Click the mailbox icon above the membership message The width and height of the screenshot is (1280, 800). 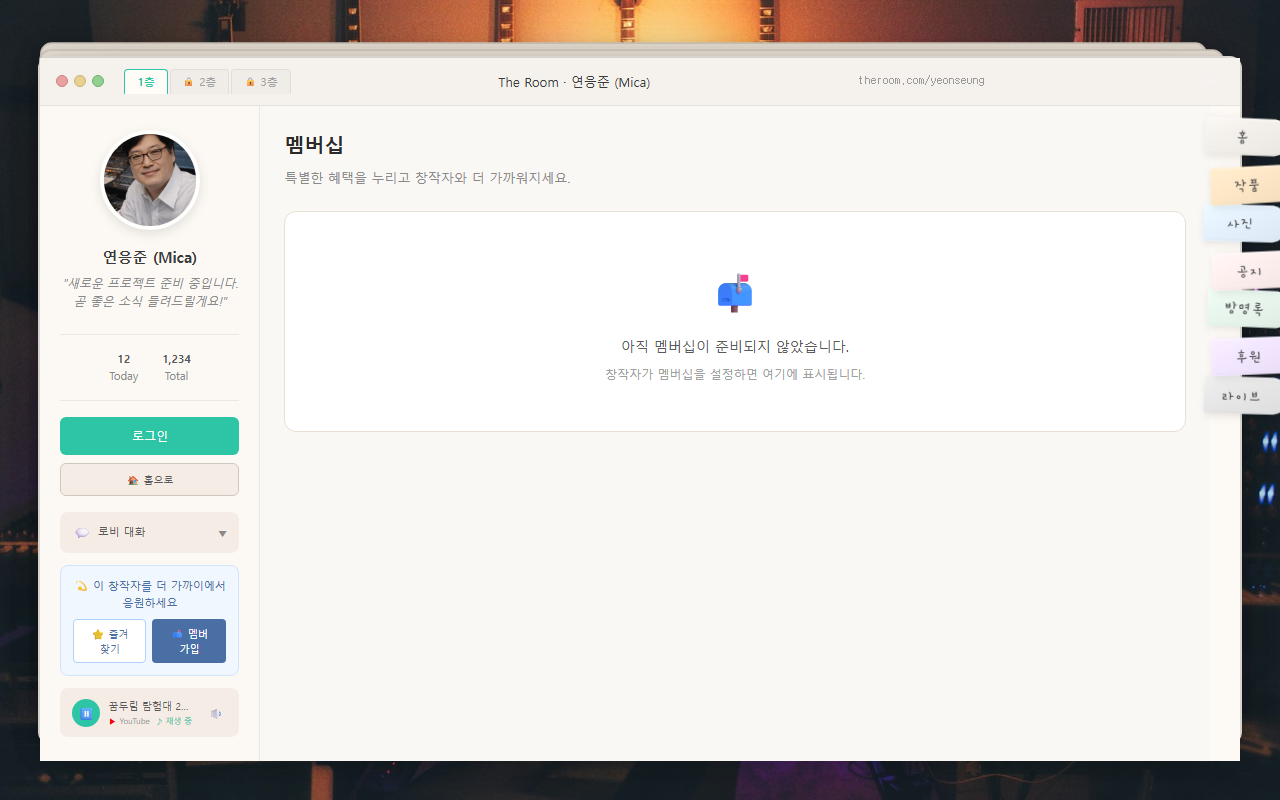click(x=734, y=293)
